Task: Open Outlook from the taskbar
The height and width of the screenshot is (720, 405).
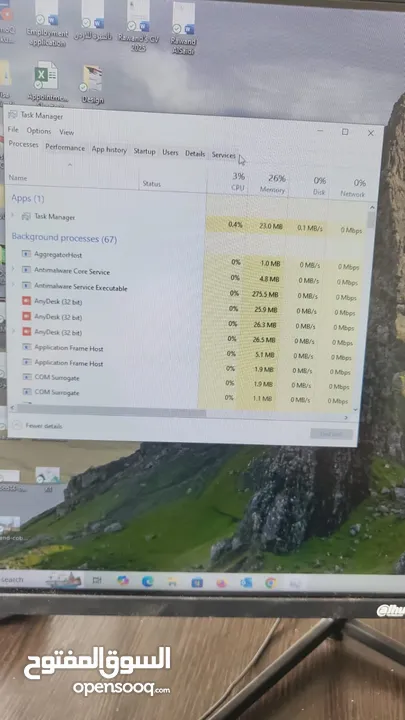Action: pyautogui.click(x=246, y=583)
